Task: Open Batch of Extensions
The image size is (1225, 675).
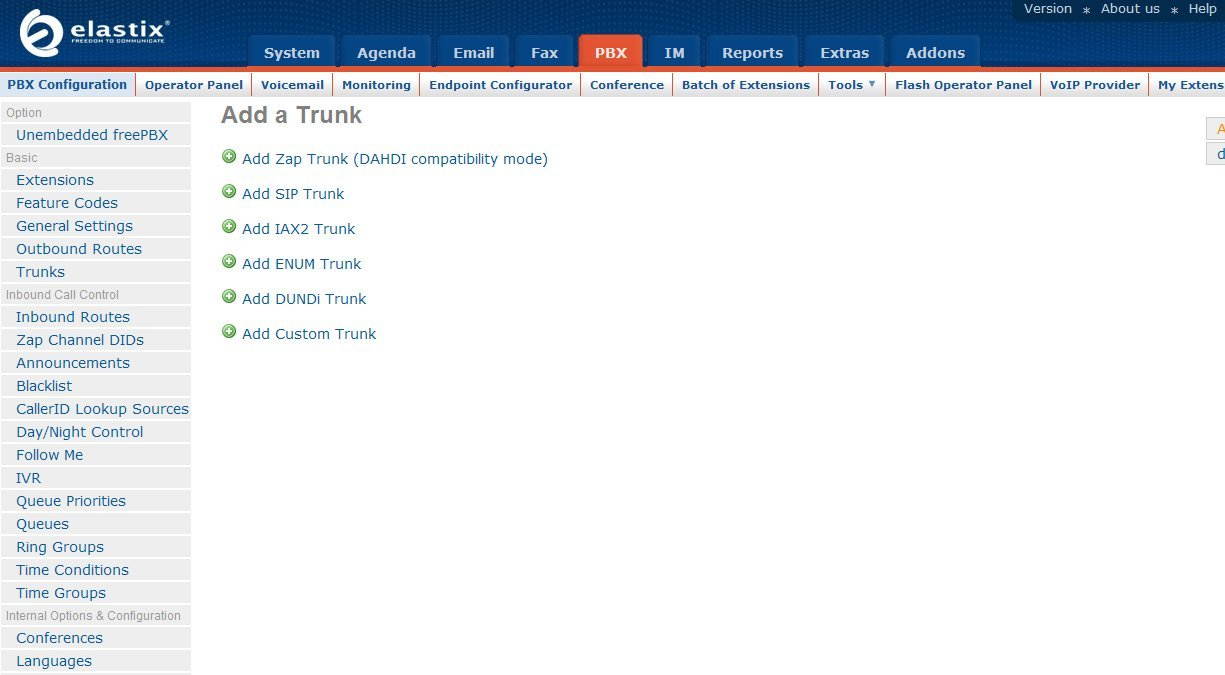Action: pyautogui.click(x=745, y=85)
